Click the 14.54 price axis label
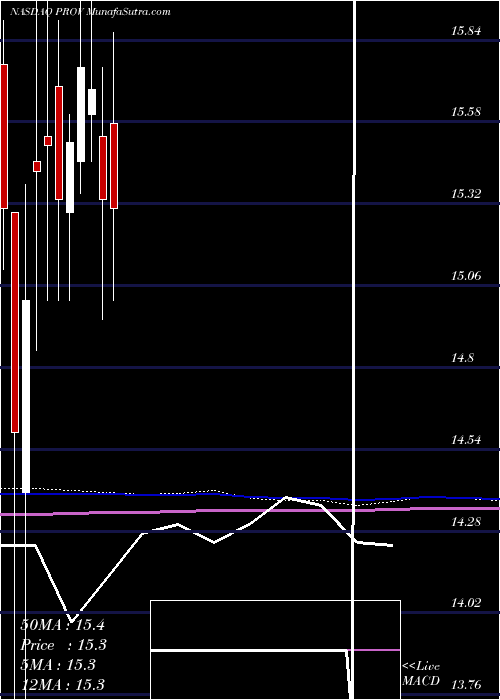500x700 pixels. pos(466,440)
